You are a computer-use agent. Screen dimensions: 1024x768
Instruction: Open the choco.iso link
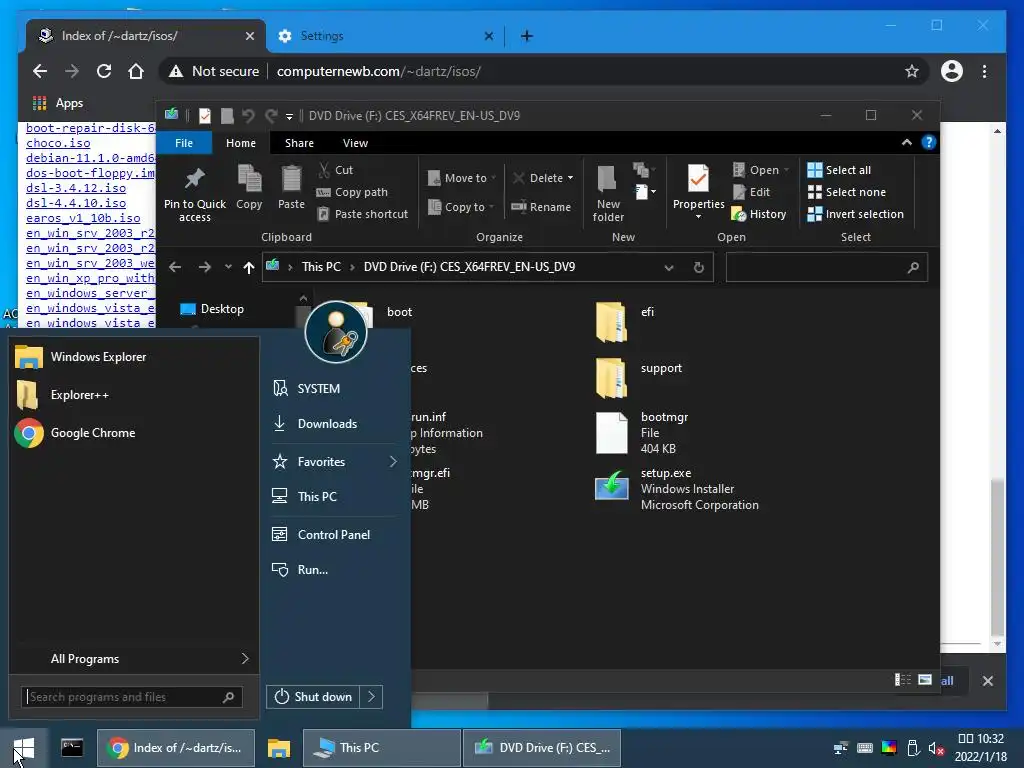[x=58, y=143]
